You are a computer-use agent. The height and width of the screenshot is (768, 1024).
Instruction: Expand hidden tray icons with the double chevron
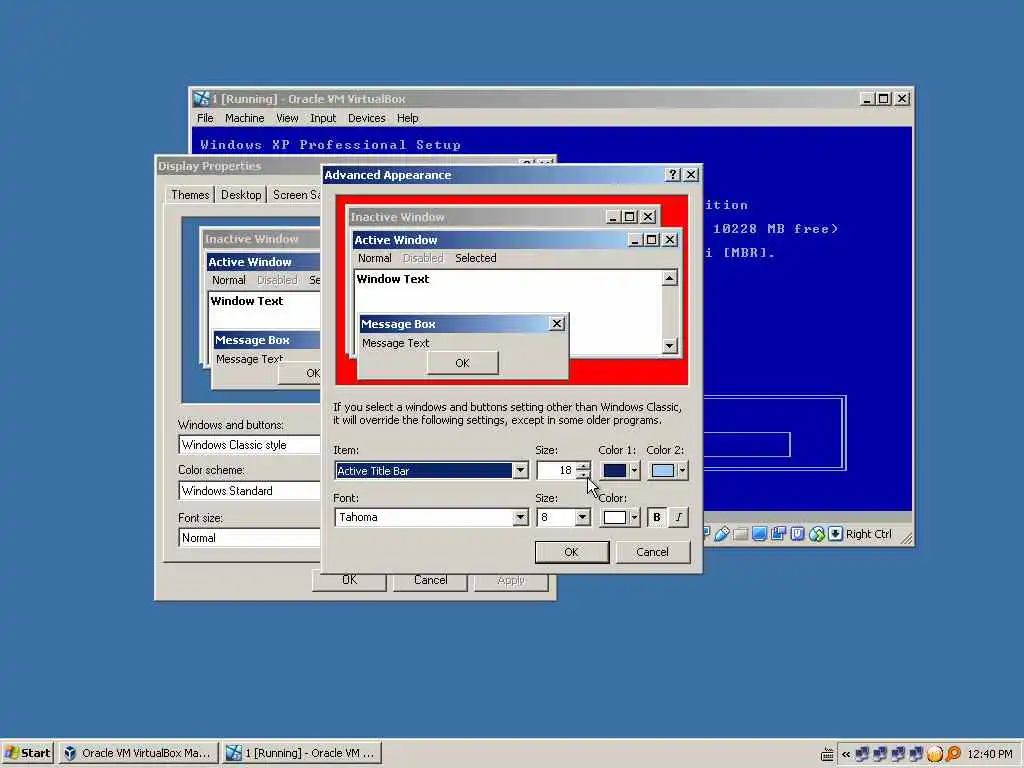pos(846,754)
